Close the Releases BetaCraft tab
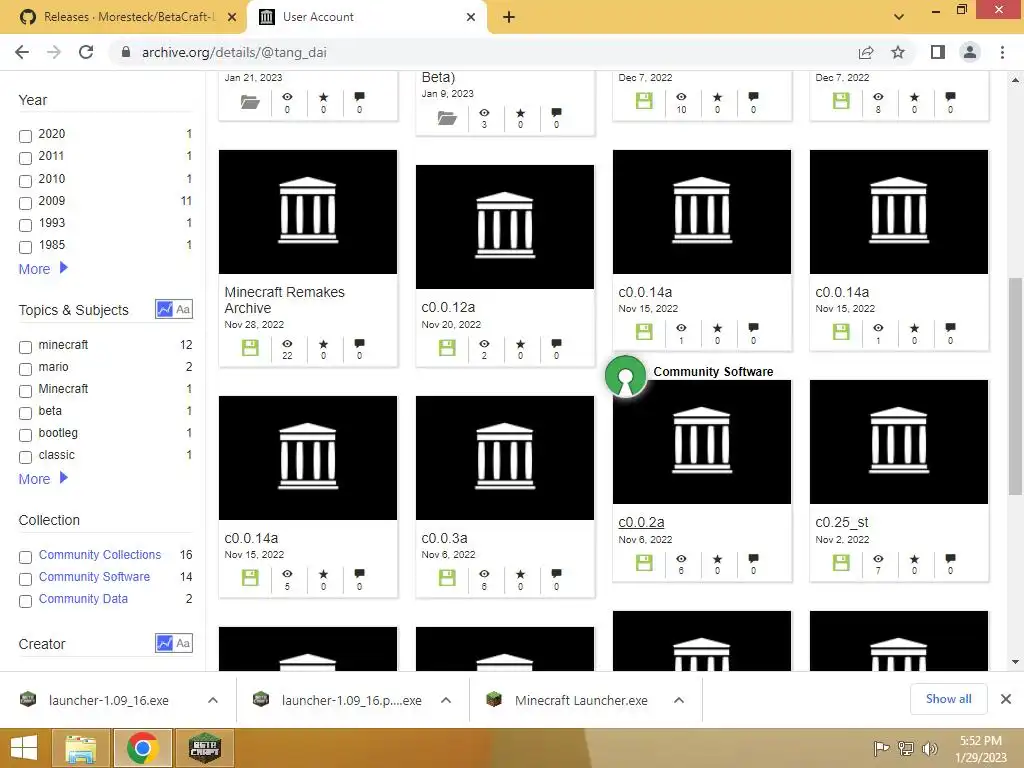This screenshot has width=1024, height=768. [x=232, y=17]
